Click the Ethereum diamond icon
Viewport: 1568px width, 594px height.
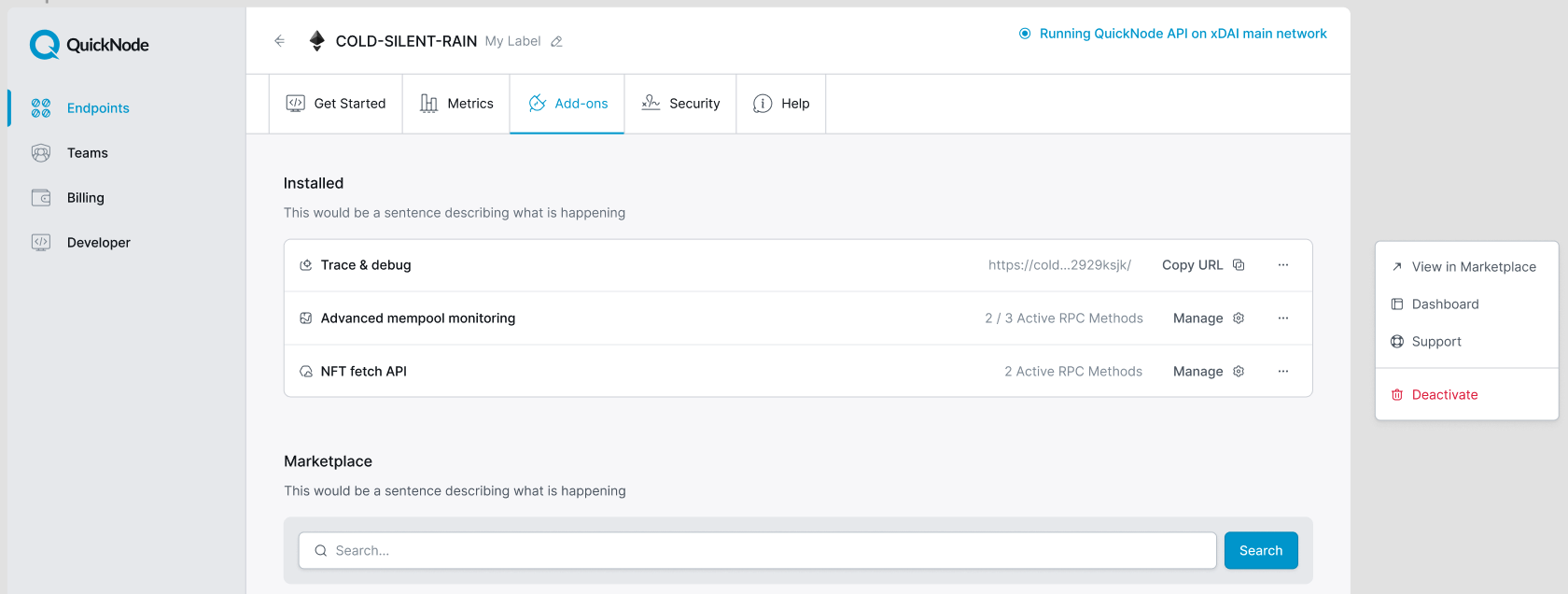coord(317,41)
